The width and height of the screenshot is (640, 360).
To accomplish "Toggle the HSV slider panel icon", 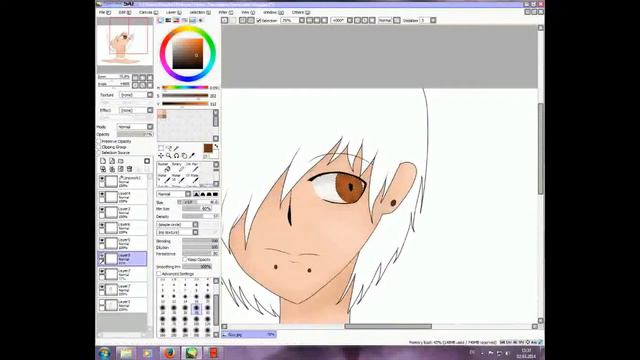I will click(176, 20).
